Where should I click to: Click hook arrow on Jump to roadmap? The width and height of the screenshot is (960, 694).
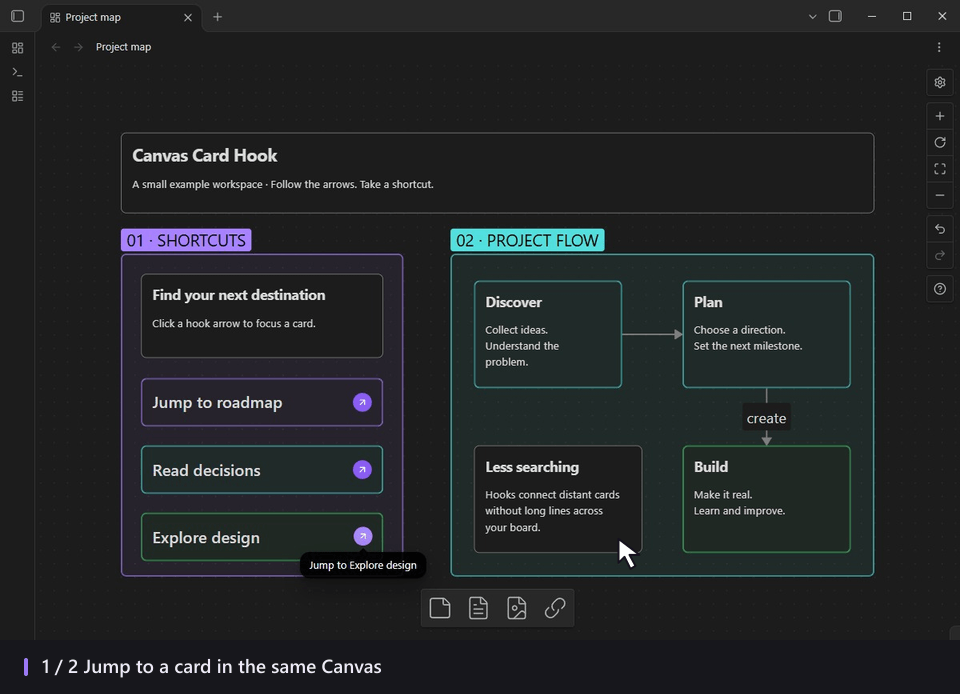tap(362, 402)
